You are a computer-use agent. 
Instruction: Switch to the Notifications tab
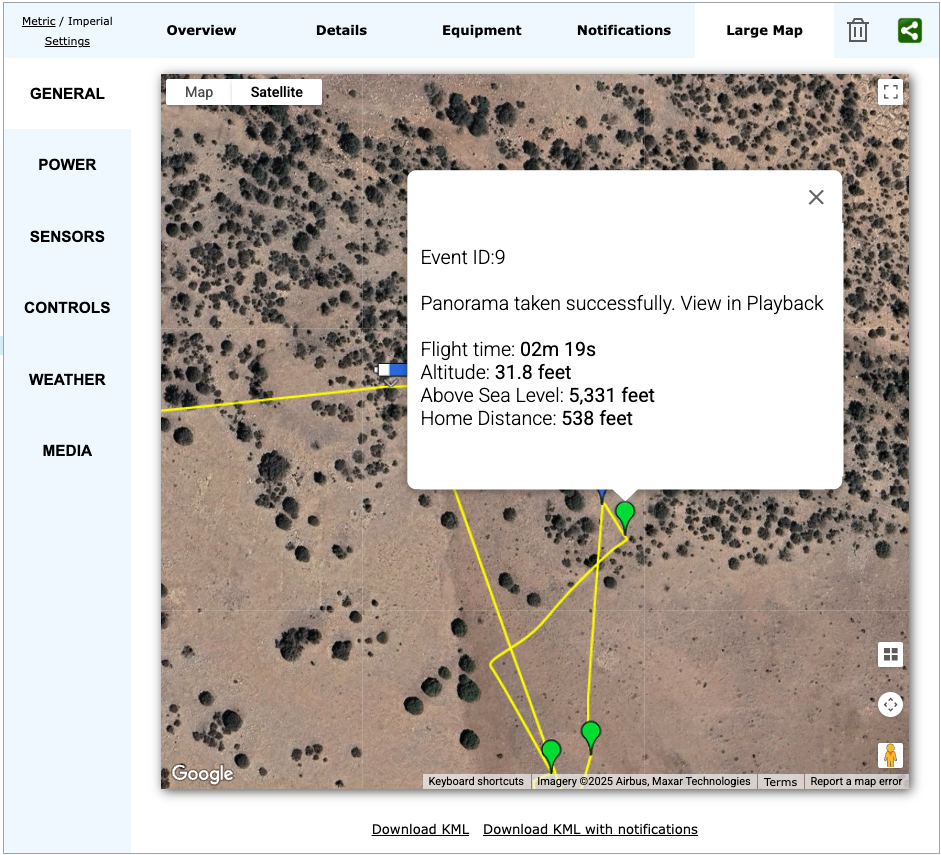(623, 30)
